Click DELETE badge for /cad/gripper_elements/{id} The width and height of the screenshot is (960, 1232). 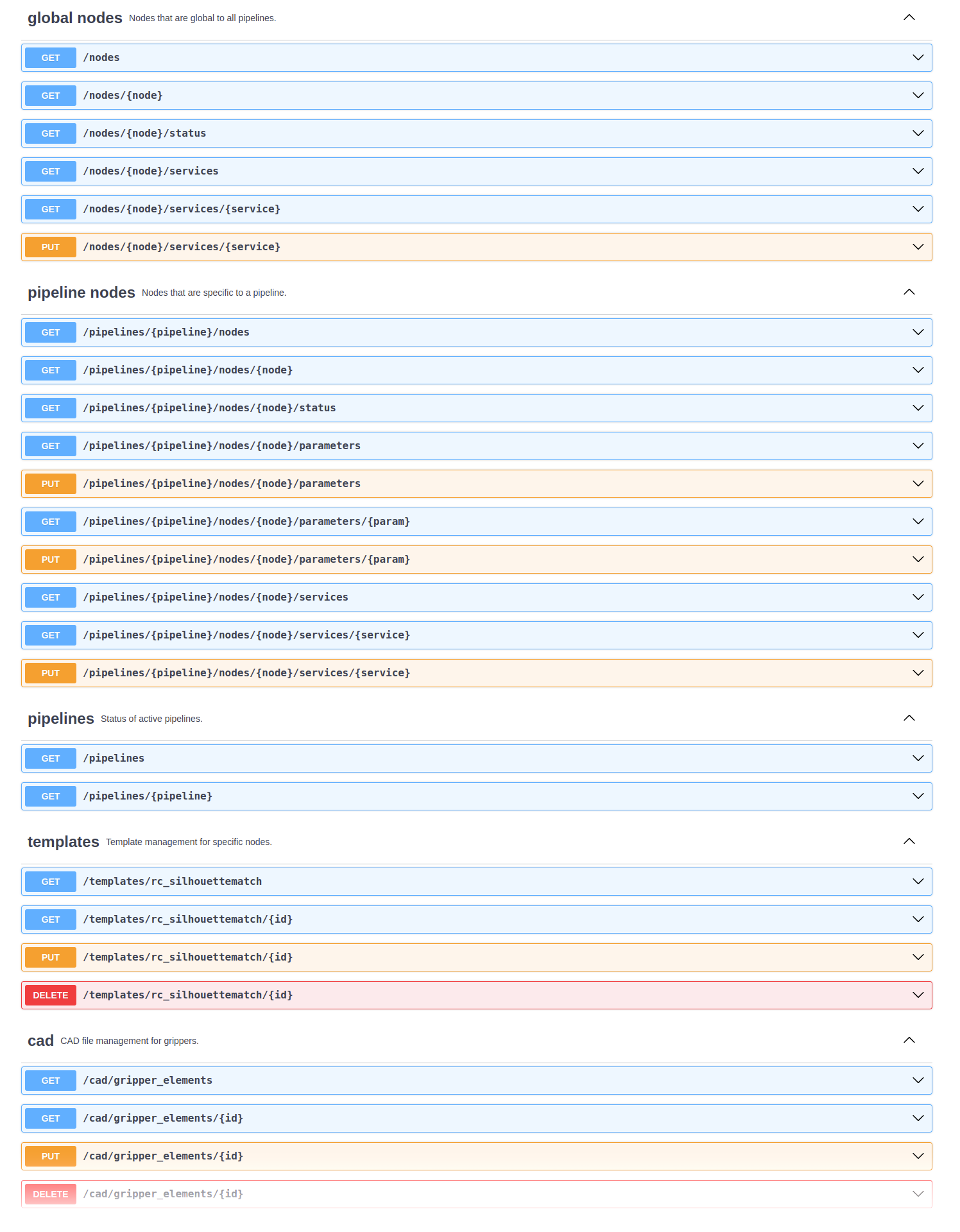click(51, 1194)
